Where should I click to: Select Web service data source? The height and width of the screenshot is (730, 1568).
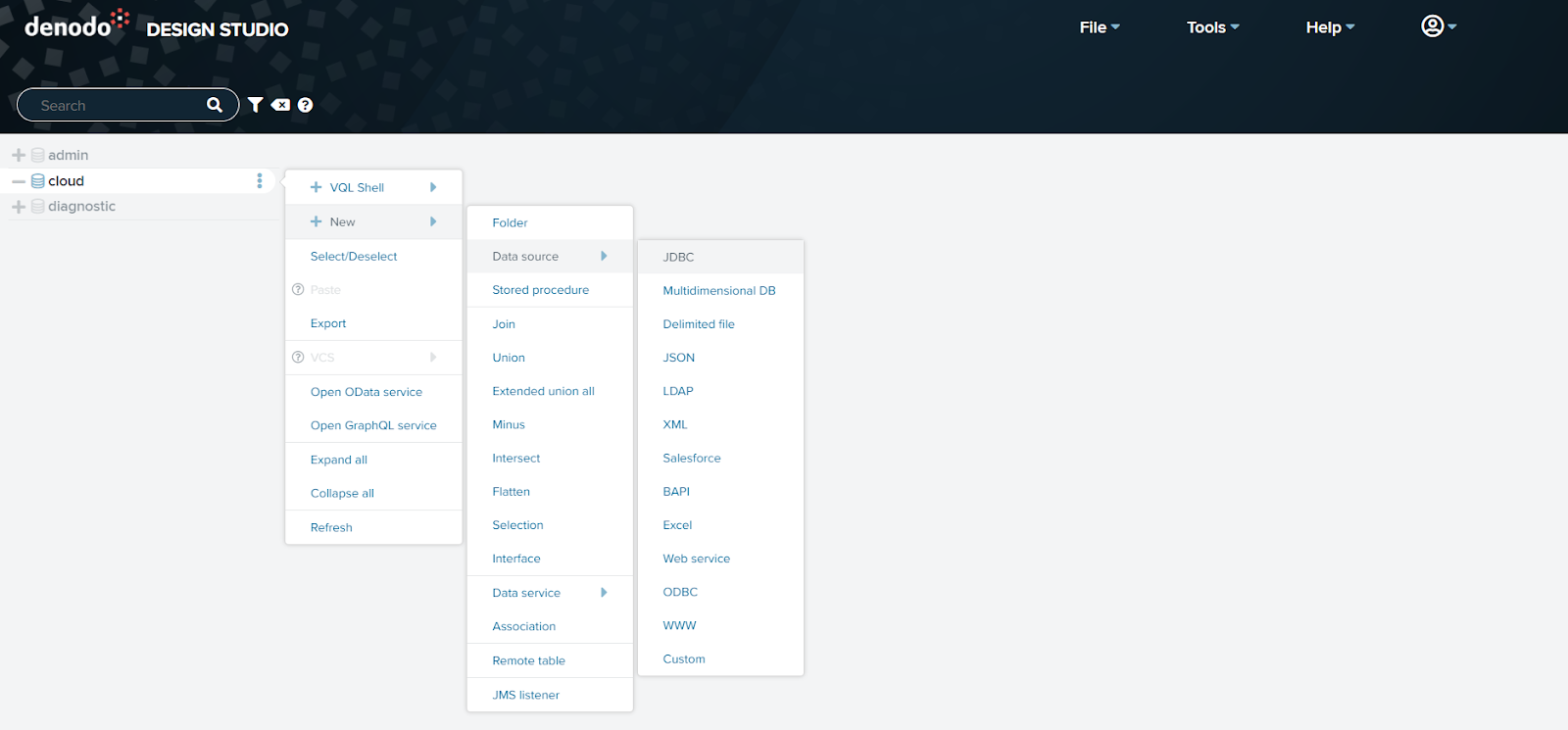pos(720,559)
